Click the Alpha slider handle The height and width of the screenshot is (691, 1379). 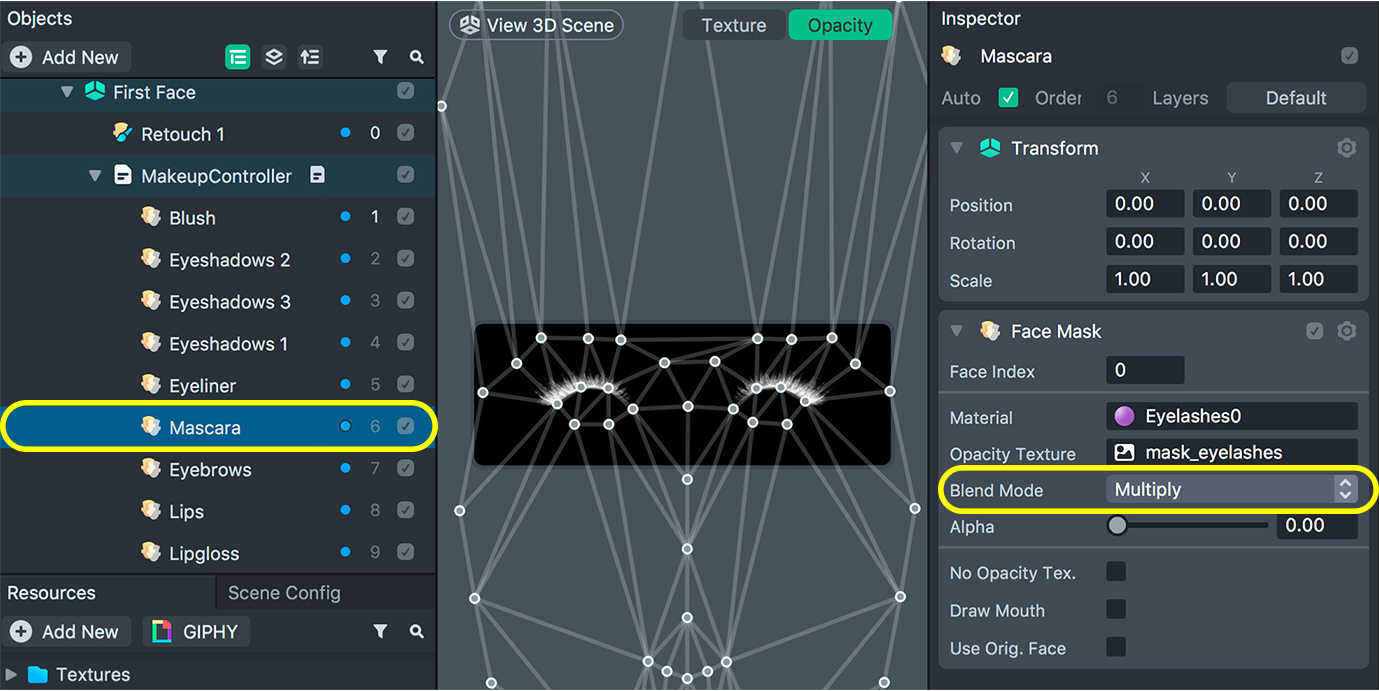(1117, 525)
